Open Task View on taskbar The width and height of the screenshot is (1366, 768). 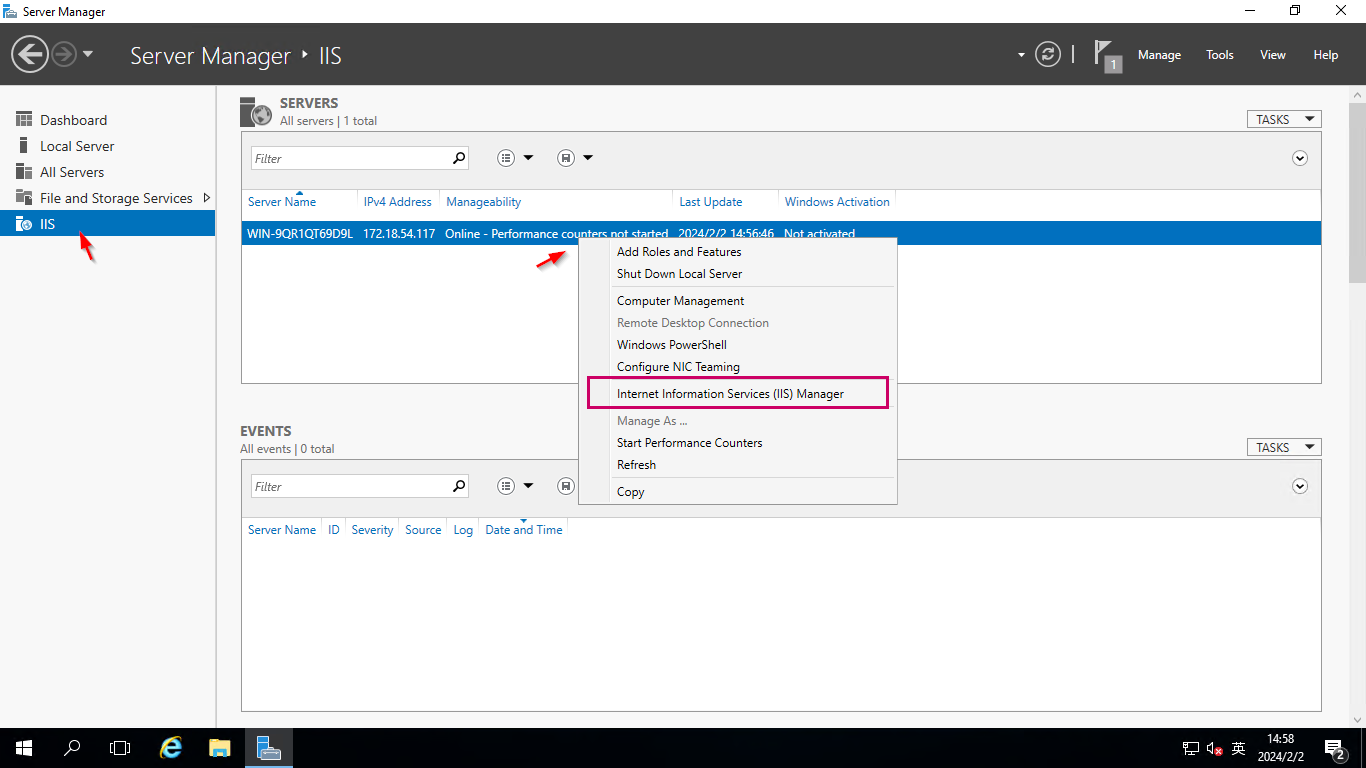[x=120, y=748]
